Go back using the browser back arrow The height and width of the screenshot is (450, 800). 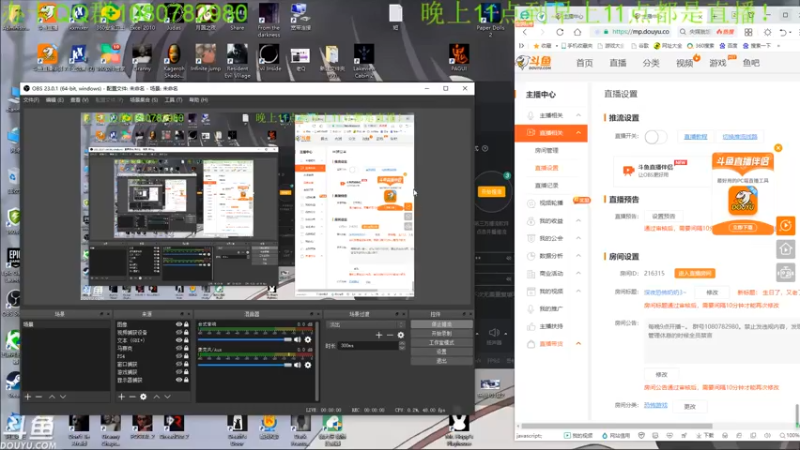click(525, 32)
